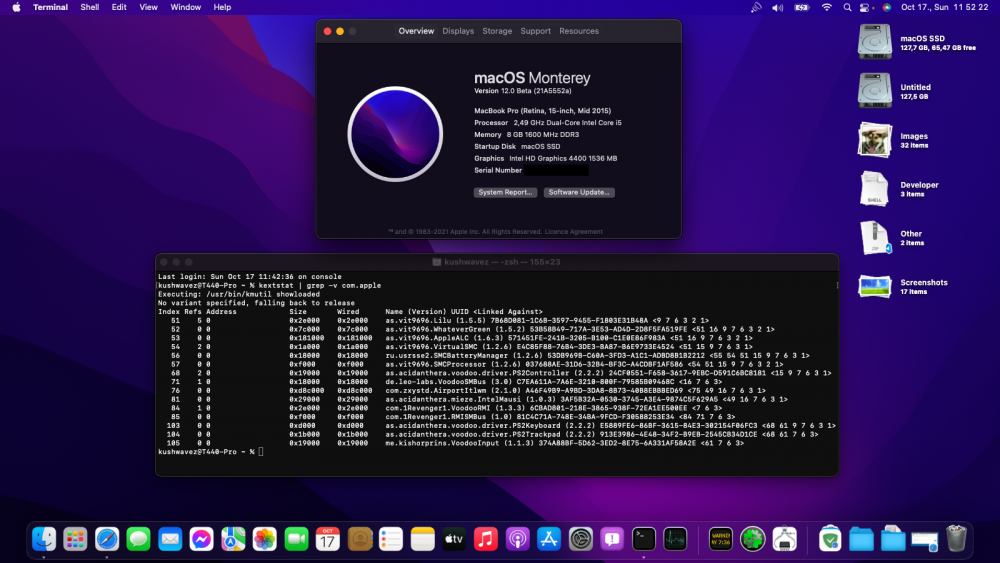Open Finder from the Dock

coord(44,539)
